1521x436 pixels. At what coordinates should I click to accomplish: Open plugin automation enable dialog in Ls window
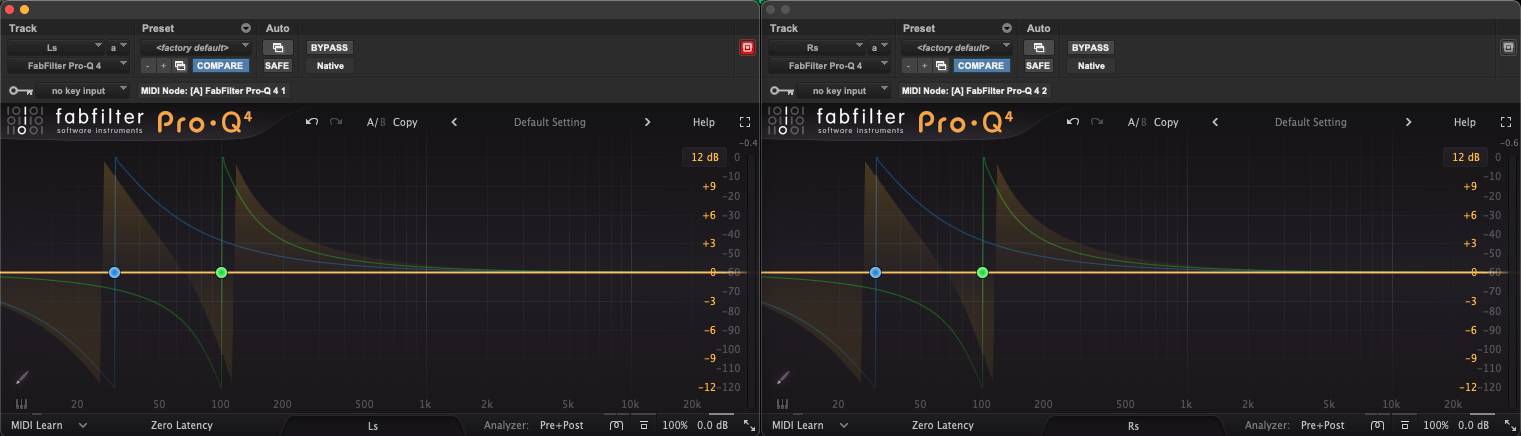pyautogui.click(x=277, y=47)
